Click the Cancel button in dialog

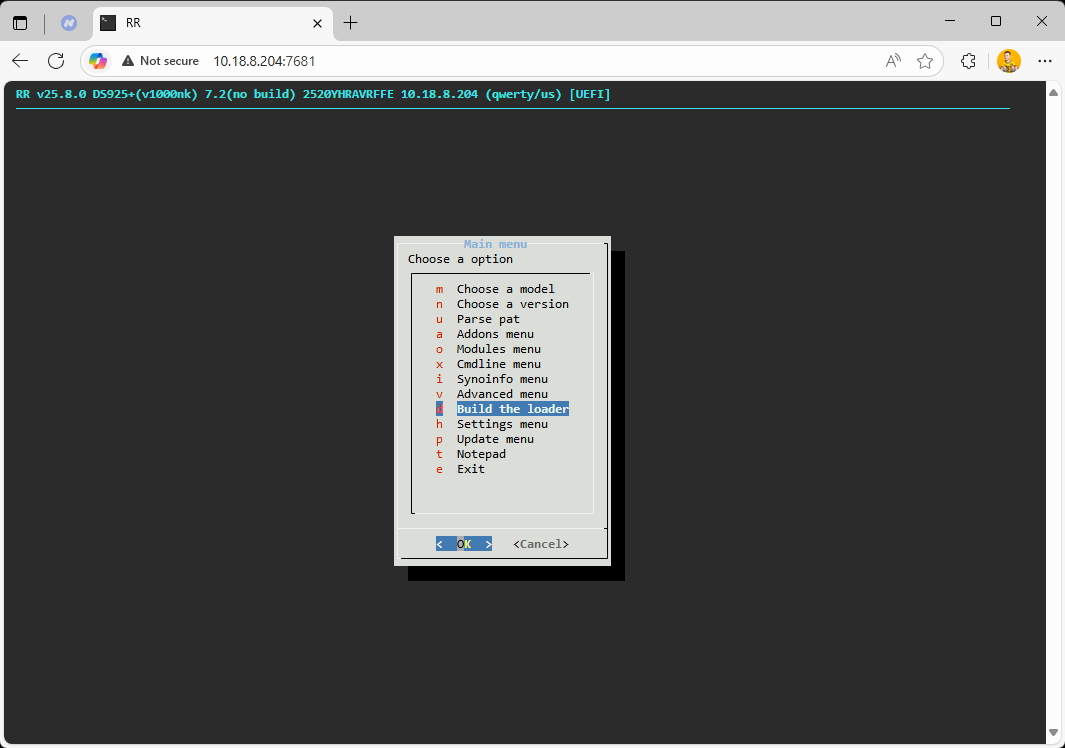(541, 544)
